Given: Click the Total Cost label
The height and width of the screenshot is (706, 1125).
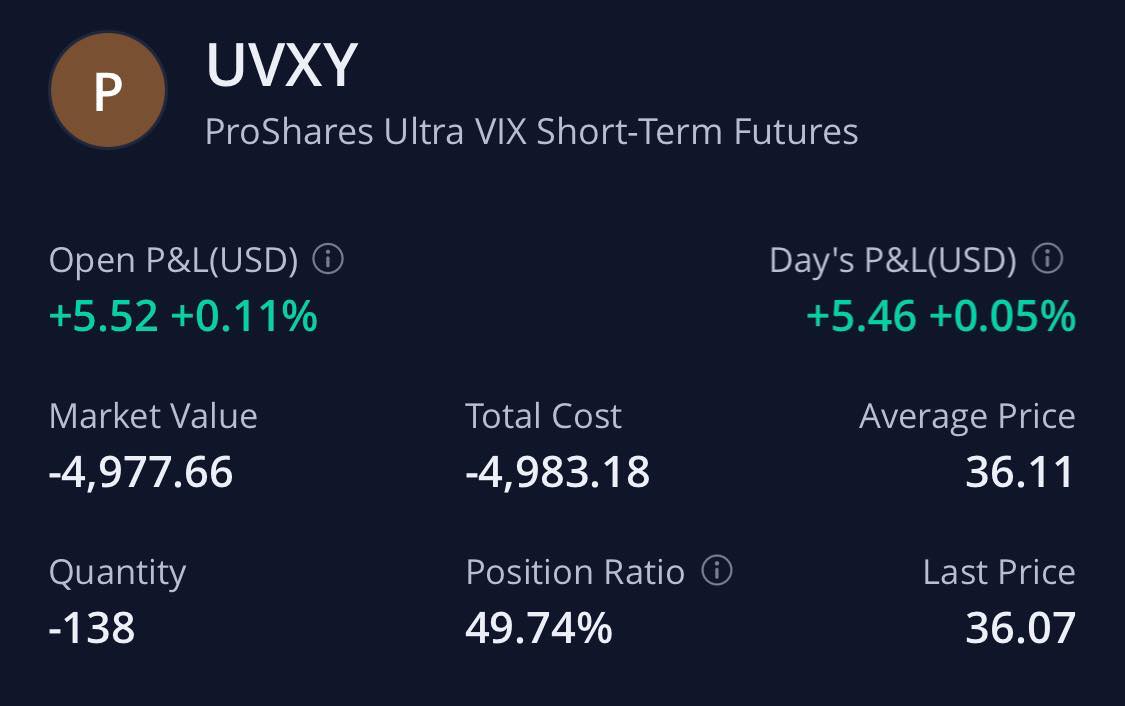Looking at the screenshot, I should (x=543, y=416).
